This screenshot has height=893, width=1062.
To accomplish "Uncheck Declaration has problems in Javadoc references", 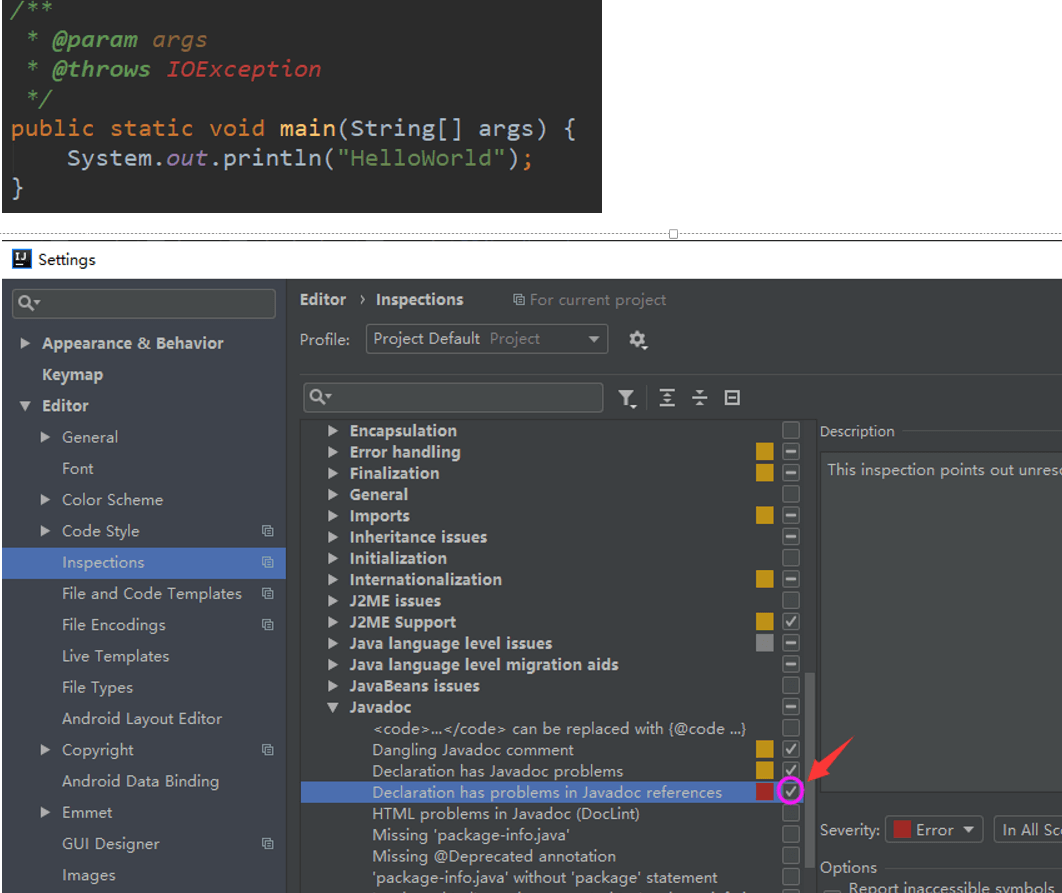I will (790, 791).
